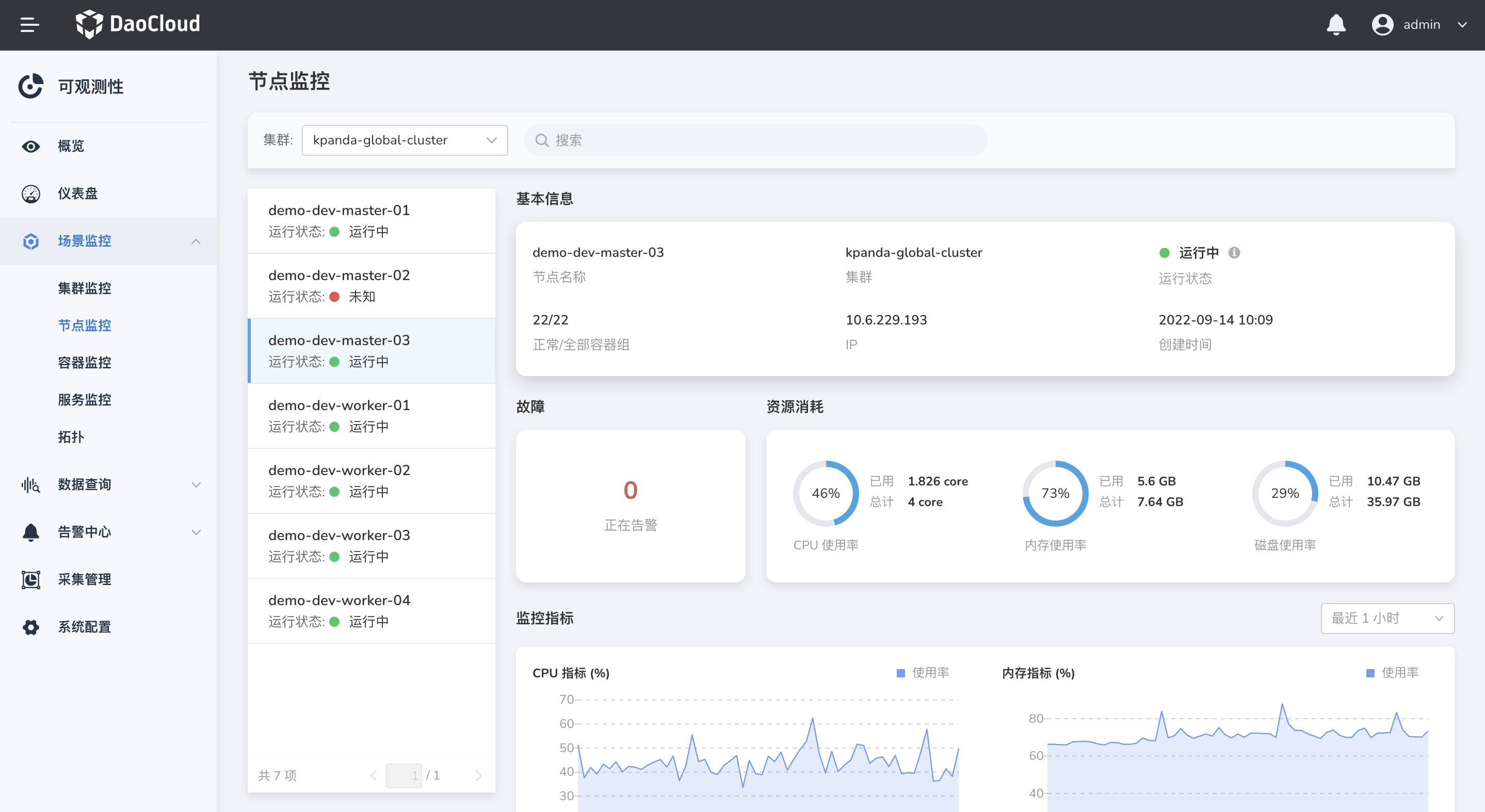
Task: Toggle the hamburger menu icon
Action: tap(29, 25)
